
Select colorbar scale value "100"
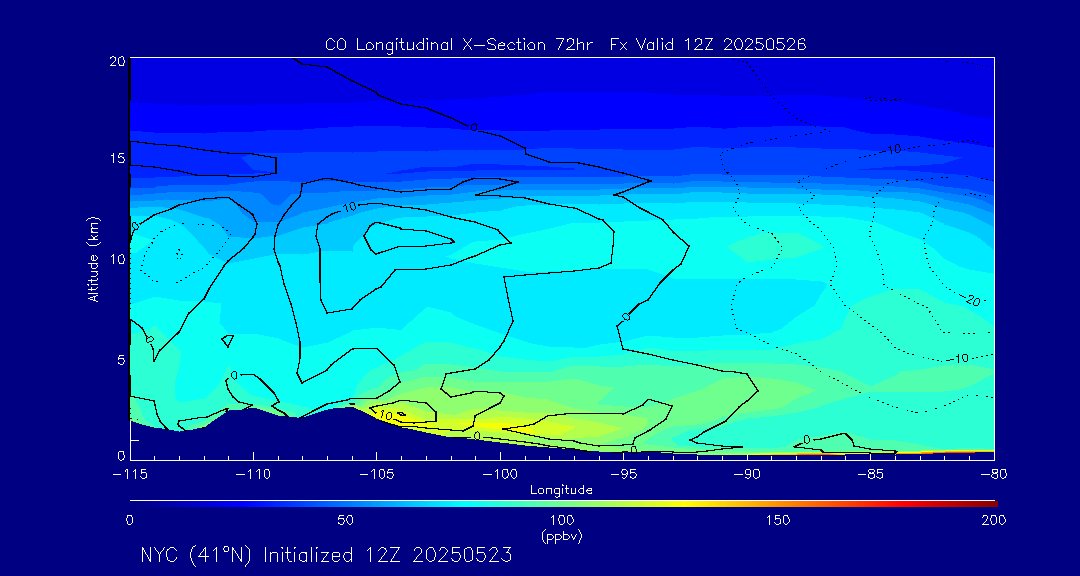(x=562, y=520)
